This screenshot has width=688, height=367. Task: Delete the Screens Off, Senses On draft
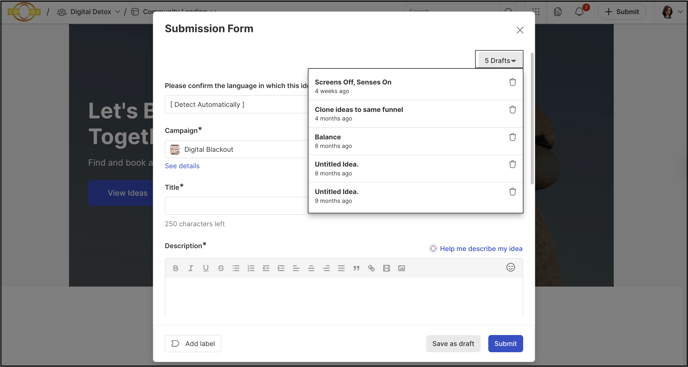tap(512, 82)
